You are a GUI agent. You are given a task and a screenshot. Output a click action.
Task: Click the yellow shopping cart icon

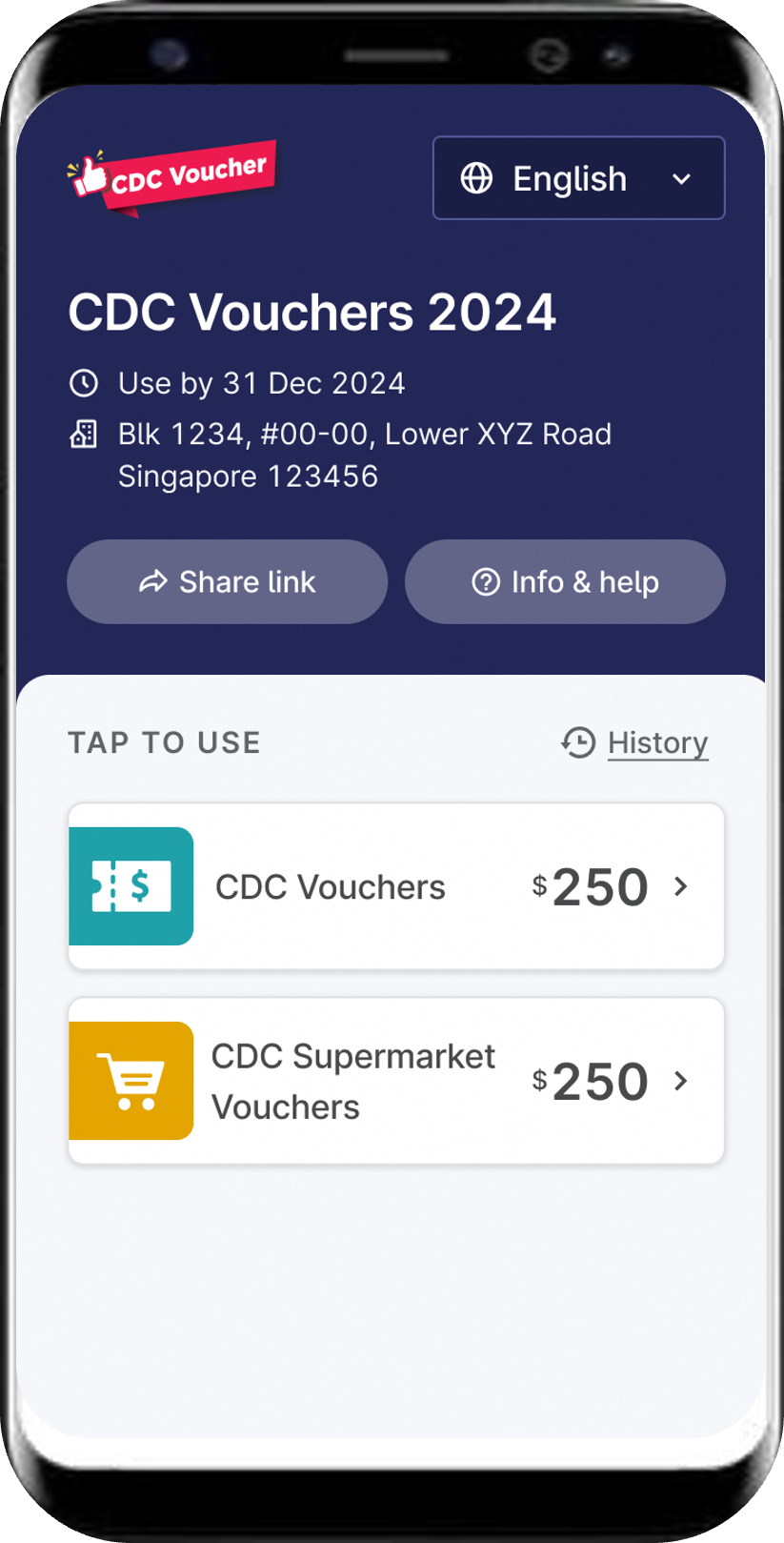(131, 1081)
